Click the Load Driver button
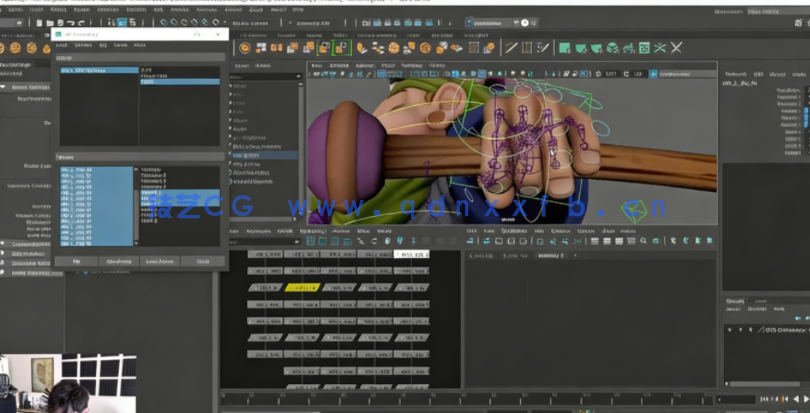The width and height of the screenshot is (810, 413). pyautogui.click(x=118, y=261)
